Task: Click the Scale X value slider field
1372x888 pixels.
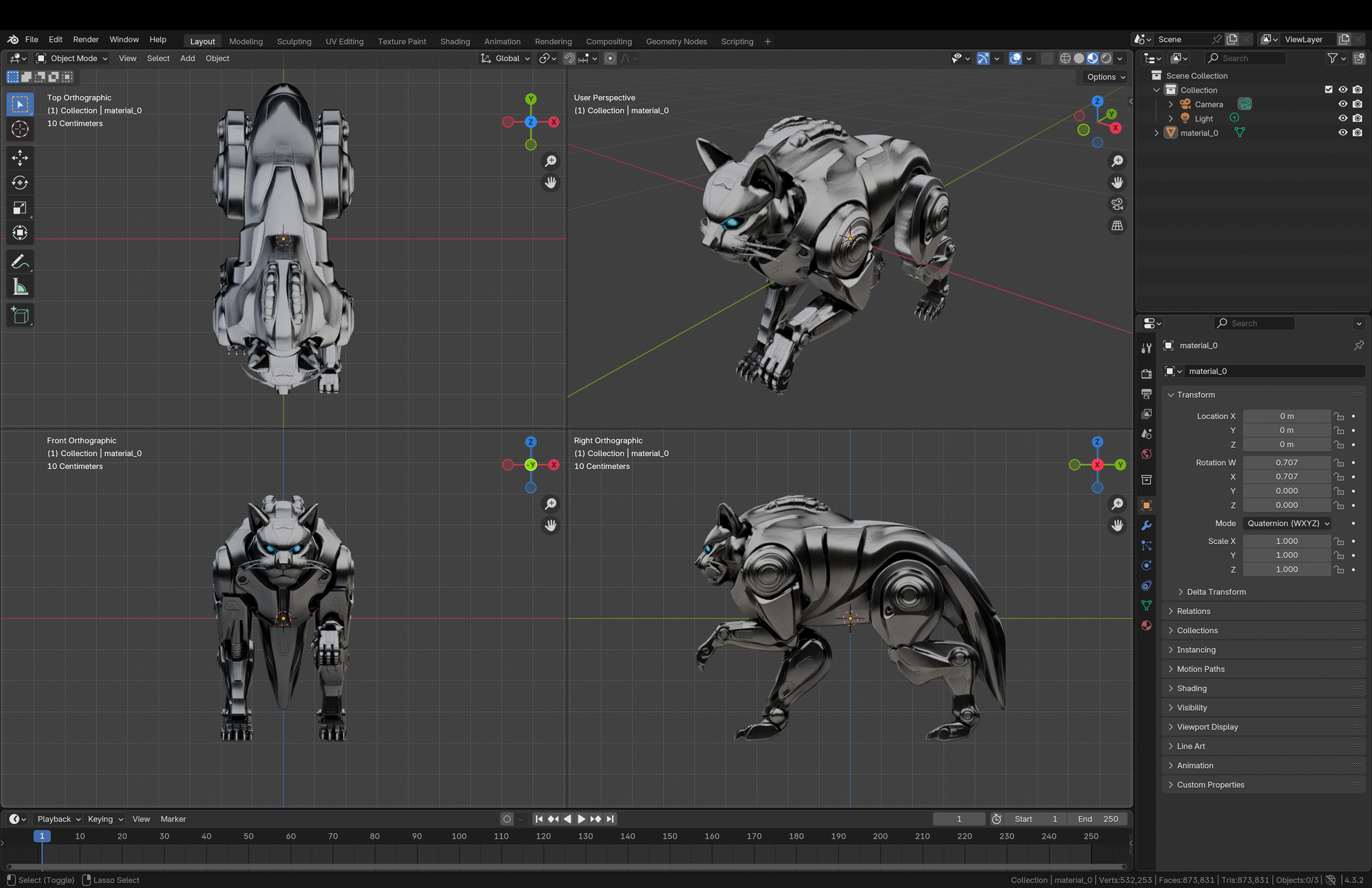Action: click(x=1286, y=541)
